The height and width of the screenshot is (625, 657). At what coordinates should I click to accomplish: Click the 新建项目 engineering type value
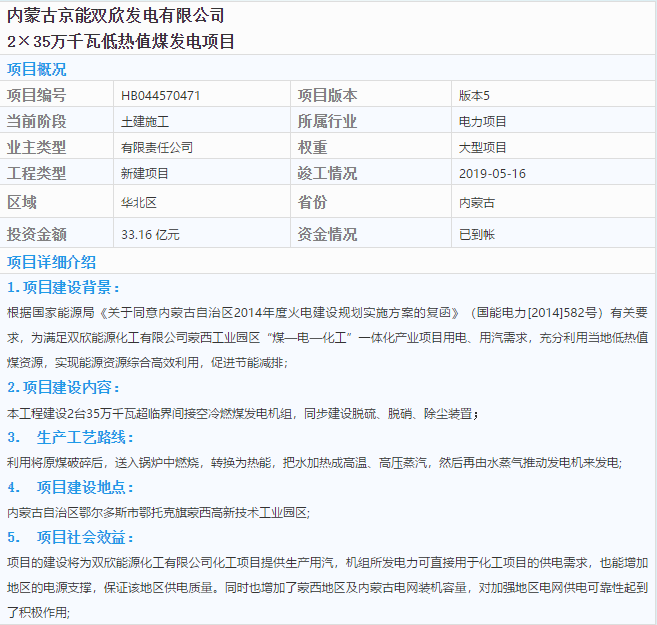(x=145, y=174)
